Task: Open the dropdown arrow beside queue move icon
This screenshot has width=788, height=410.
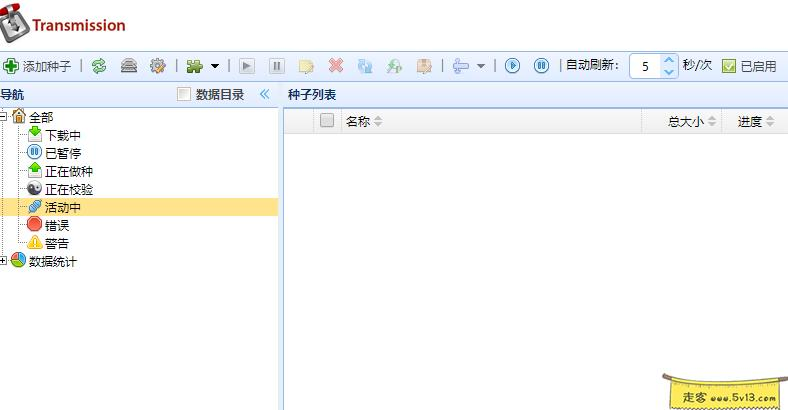Action: pos(481,66)
